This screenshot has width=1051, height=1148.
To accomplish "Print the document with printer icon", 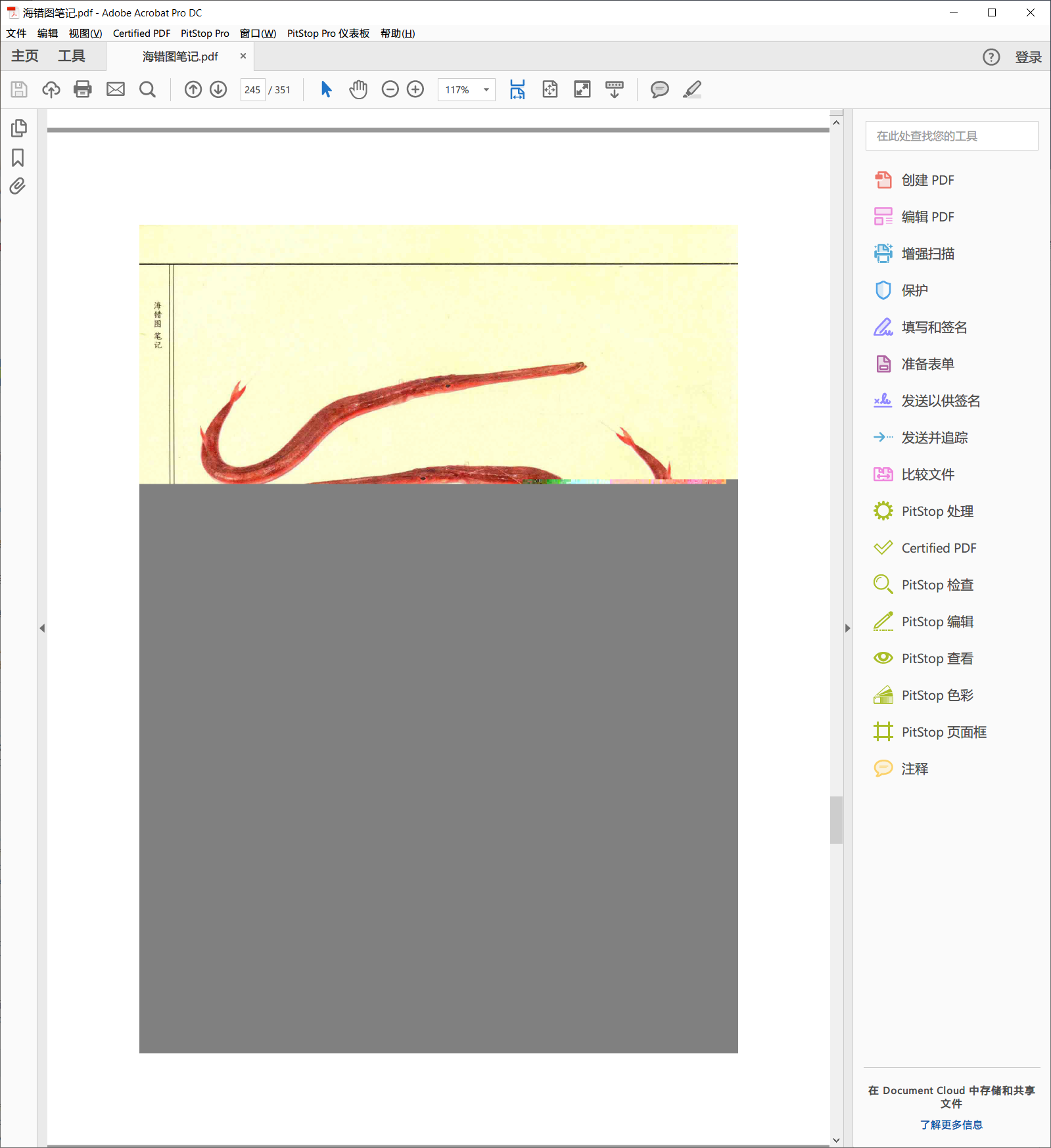I will 83,89.
